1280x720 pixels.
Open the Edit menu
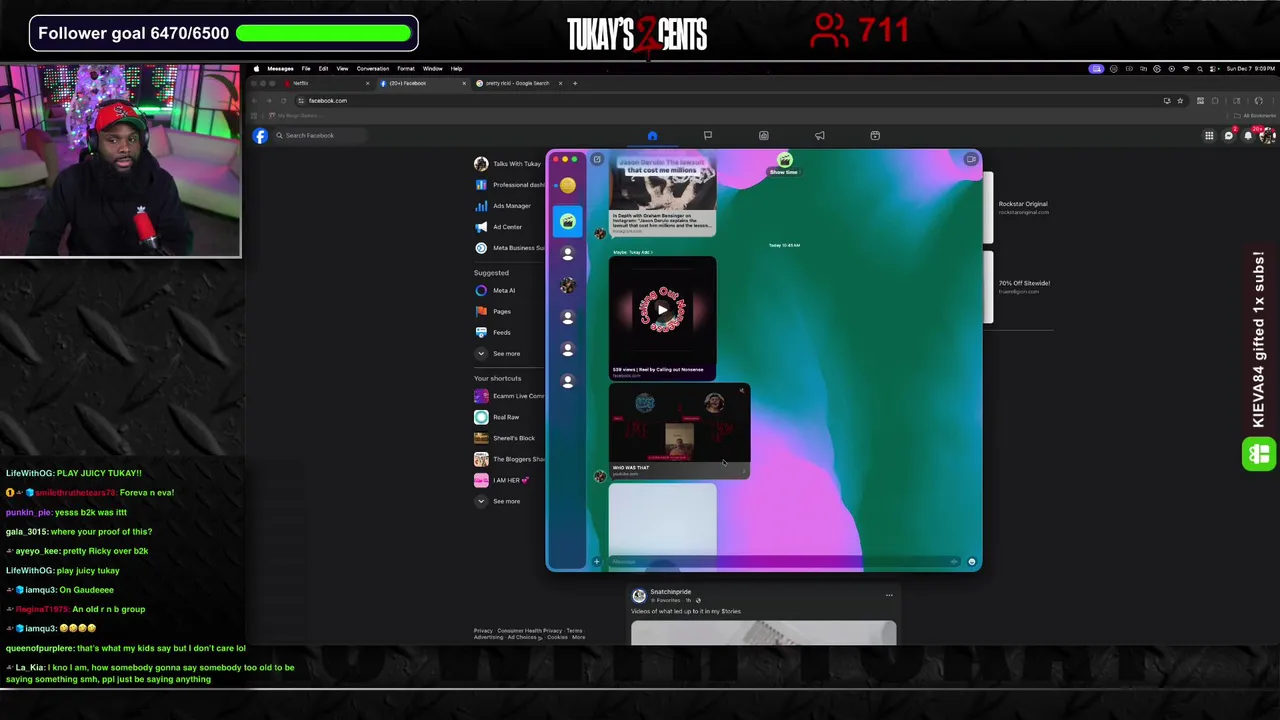(324, 69)
